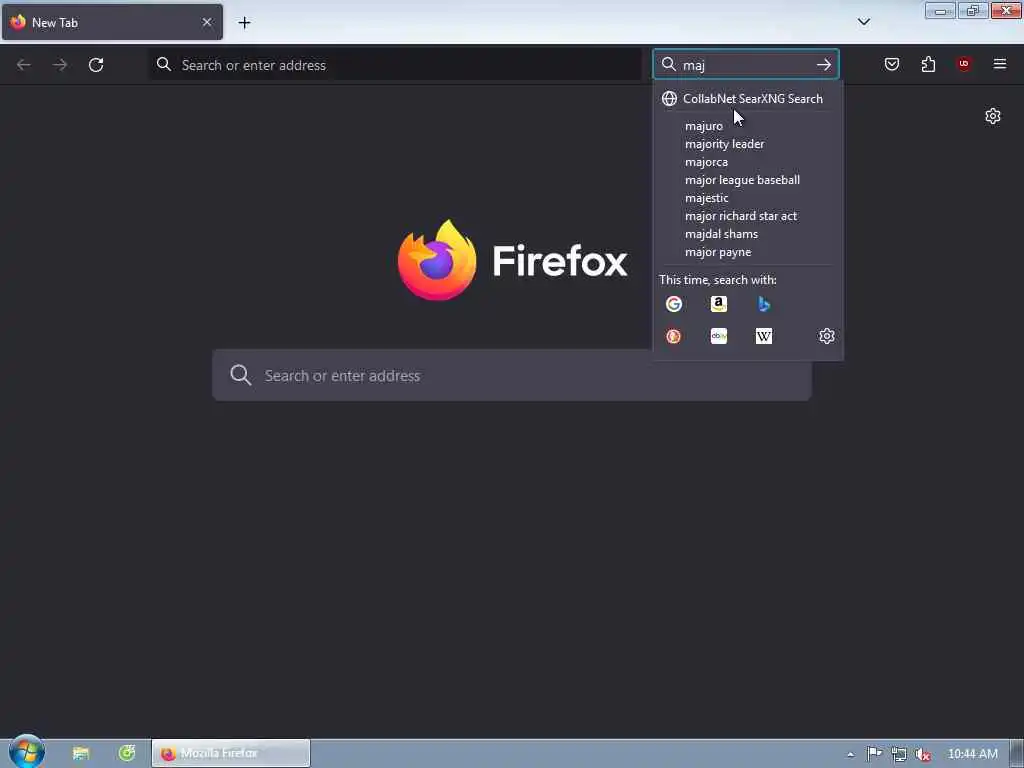Focus the address bar field

click(x=396, y=65)
